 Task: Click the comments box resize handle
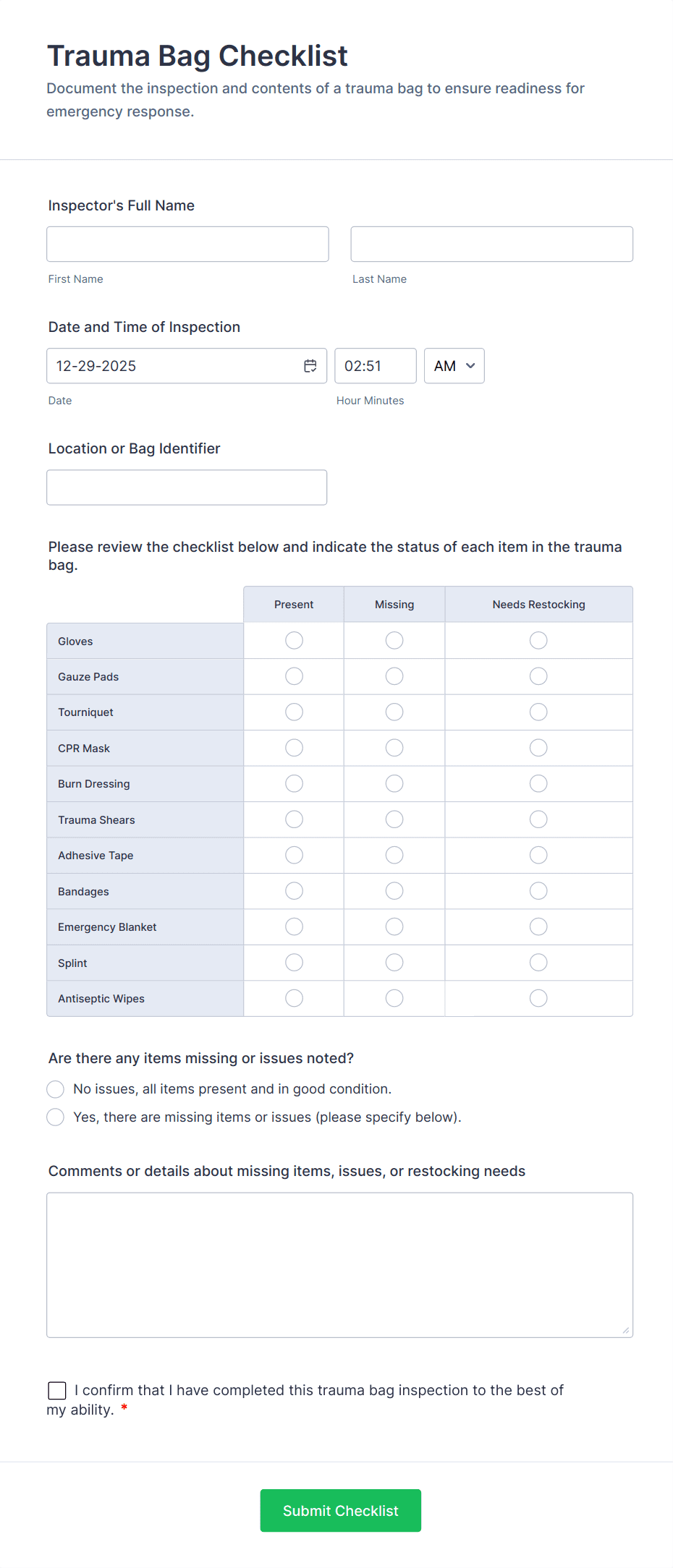pyautogui.click(x=625, y=1330)
